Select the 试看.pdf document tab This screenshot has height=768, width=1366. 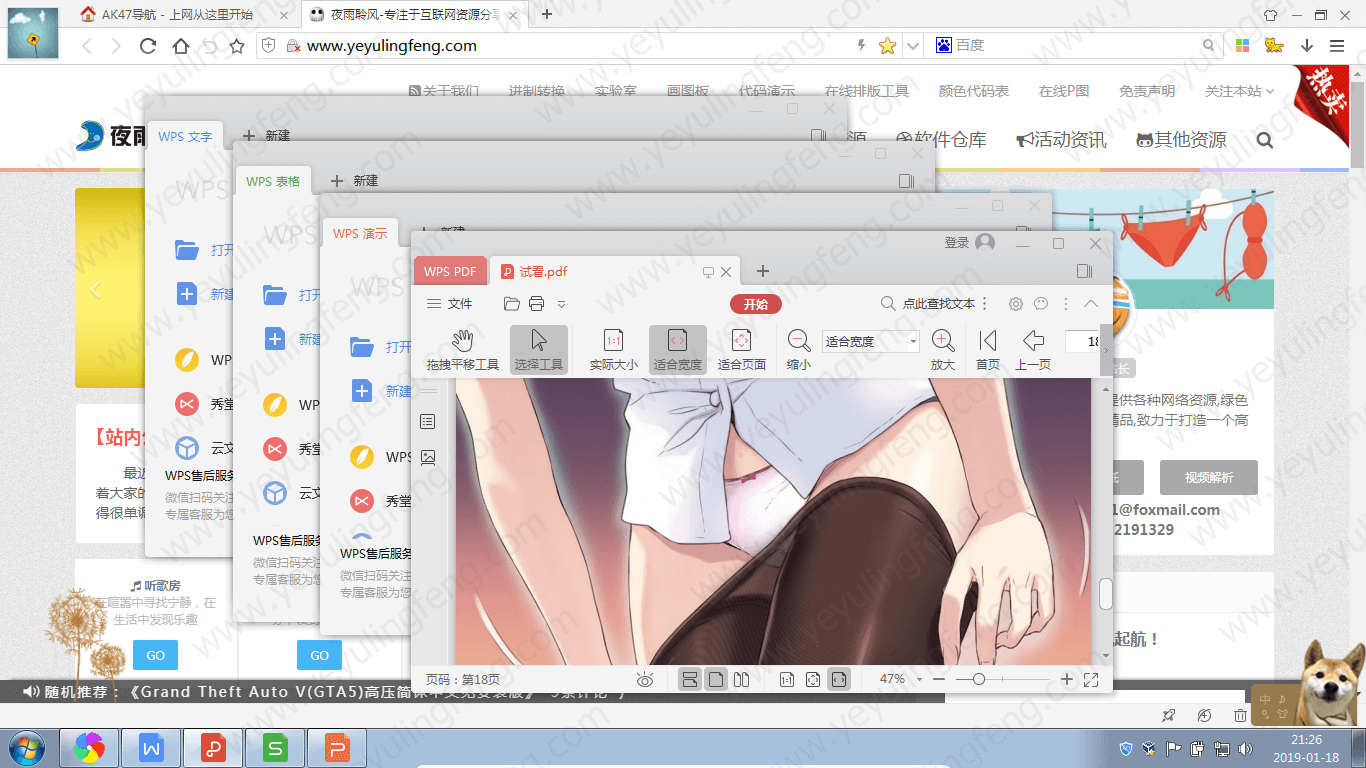614,271
